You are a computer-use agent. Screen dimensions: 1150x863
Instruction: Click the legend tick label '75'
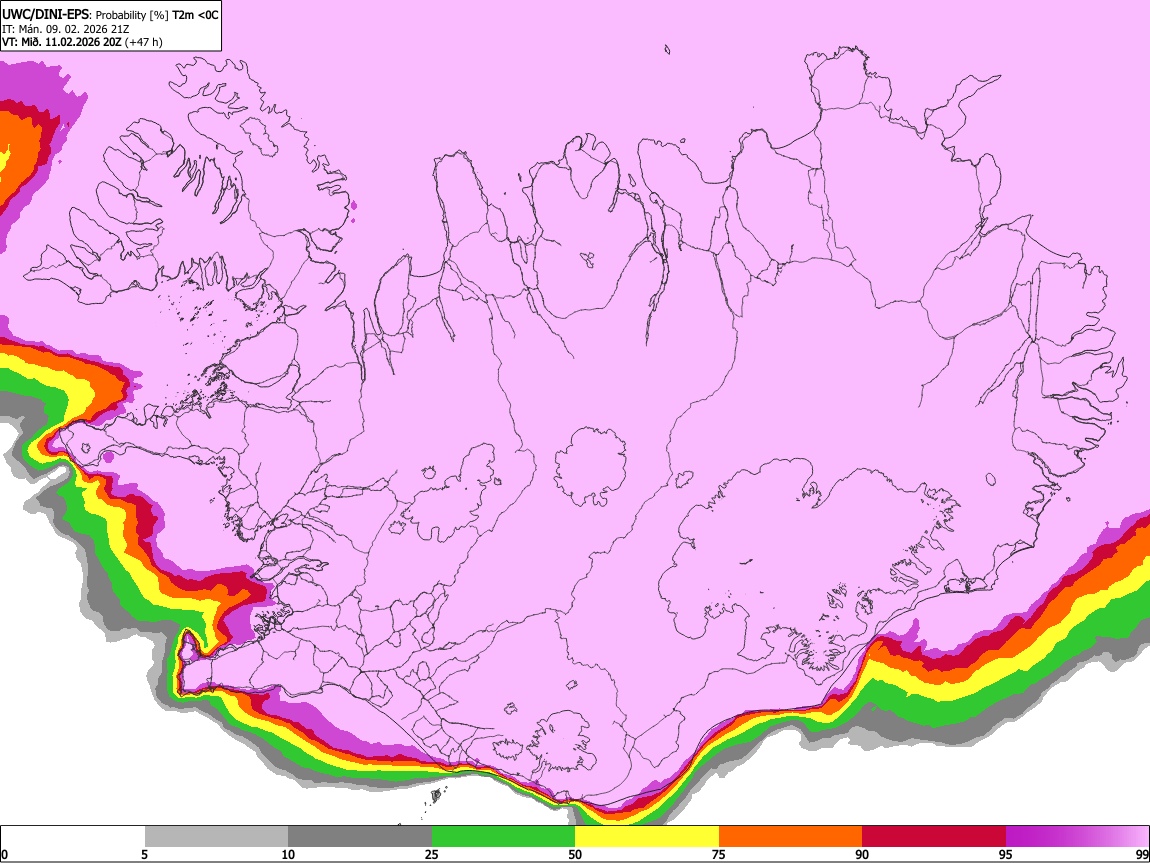point(719,854)
